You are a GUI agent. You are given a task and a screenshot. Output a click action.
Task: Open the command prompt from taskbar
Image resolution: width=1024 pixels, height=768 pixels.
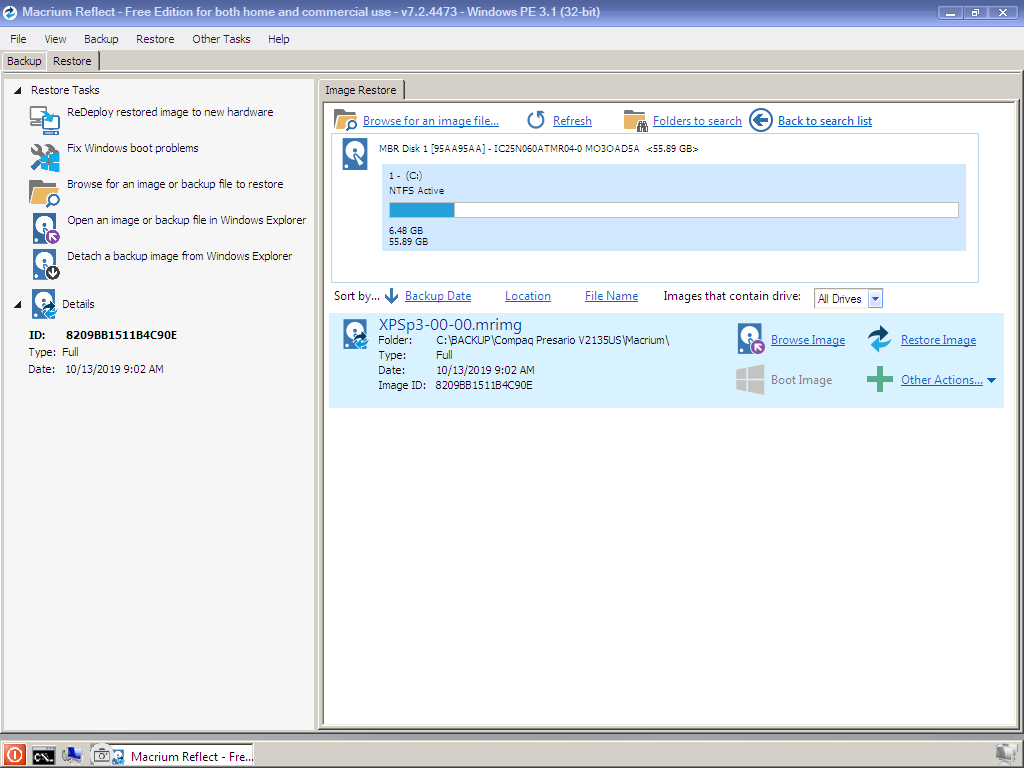coord(43,756)
